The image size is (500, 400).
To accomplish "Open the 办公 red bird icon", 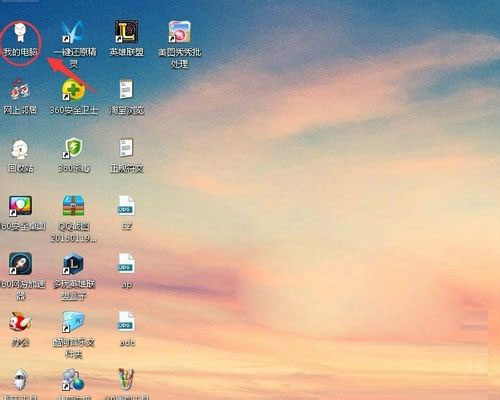I will click(20, 322).
